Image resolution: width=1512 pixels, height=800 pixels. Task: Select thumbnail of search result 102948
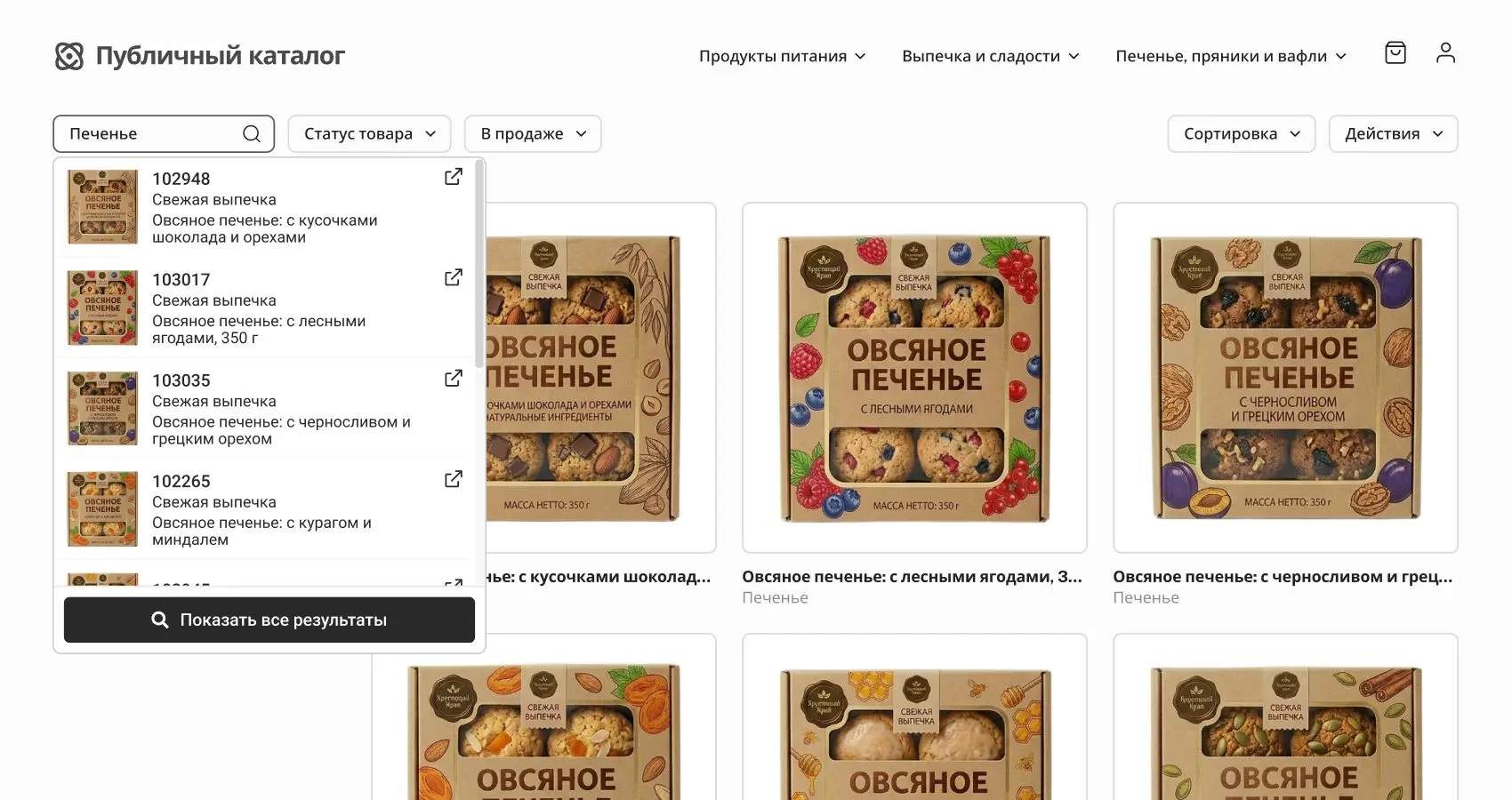click(103, 206)
